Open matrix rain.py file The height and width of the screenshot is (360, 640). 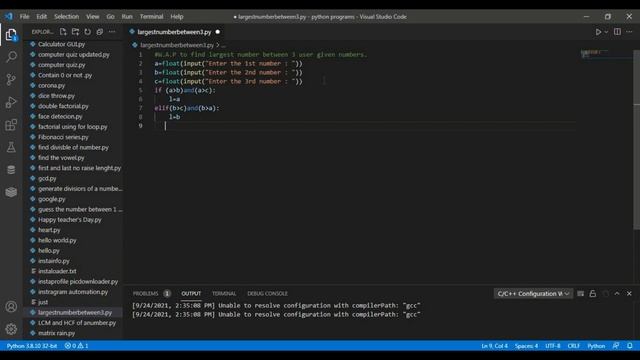pos(56,333)
